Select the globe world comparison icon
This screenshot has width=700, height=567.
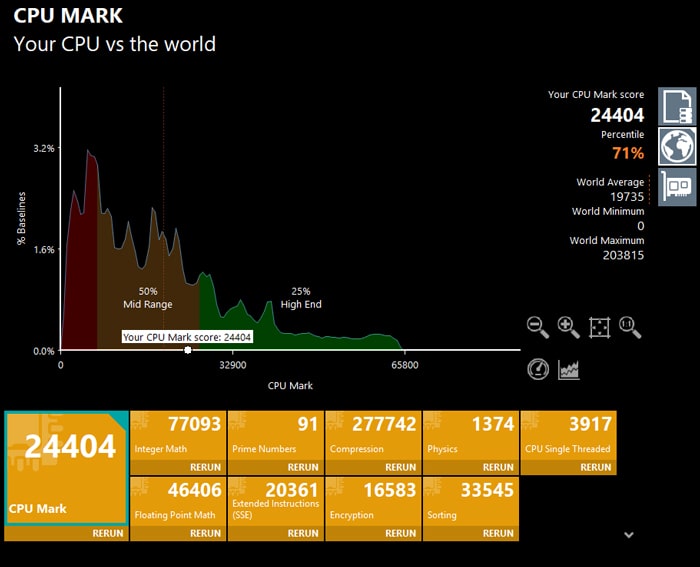tap(676, 147)
